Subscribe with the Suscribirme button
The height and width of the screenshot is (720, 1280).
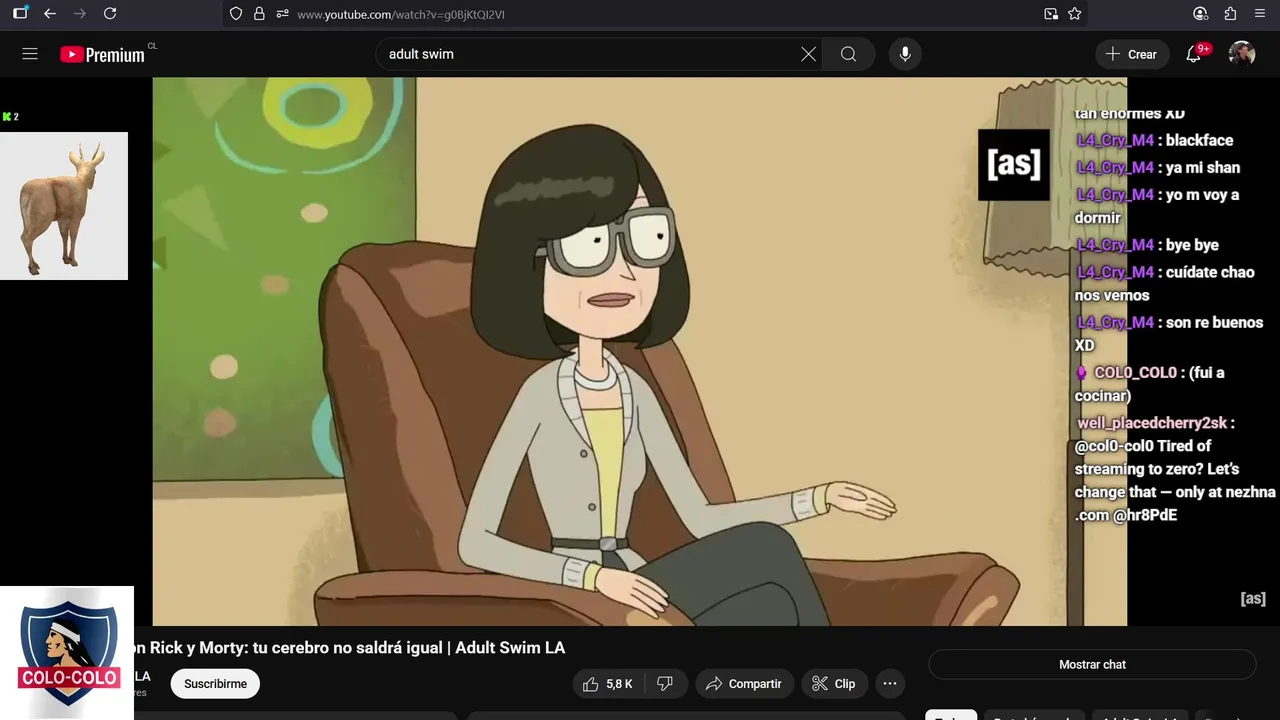click(215, 684)
